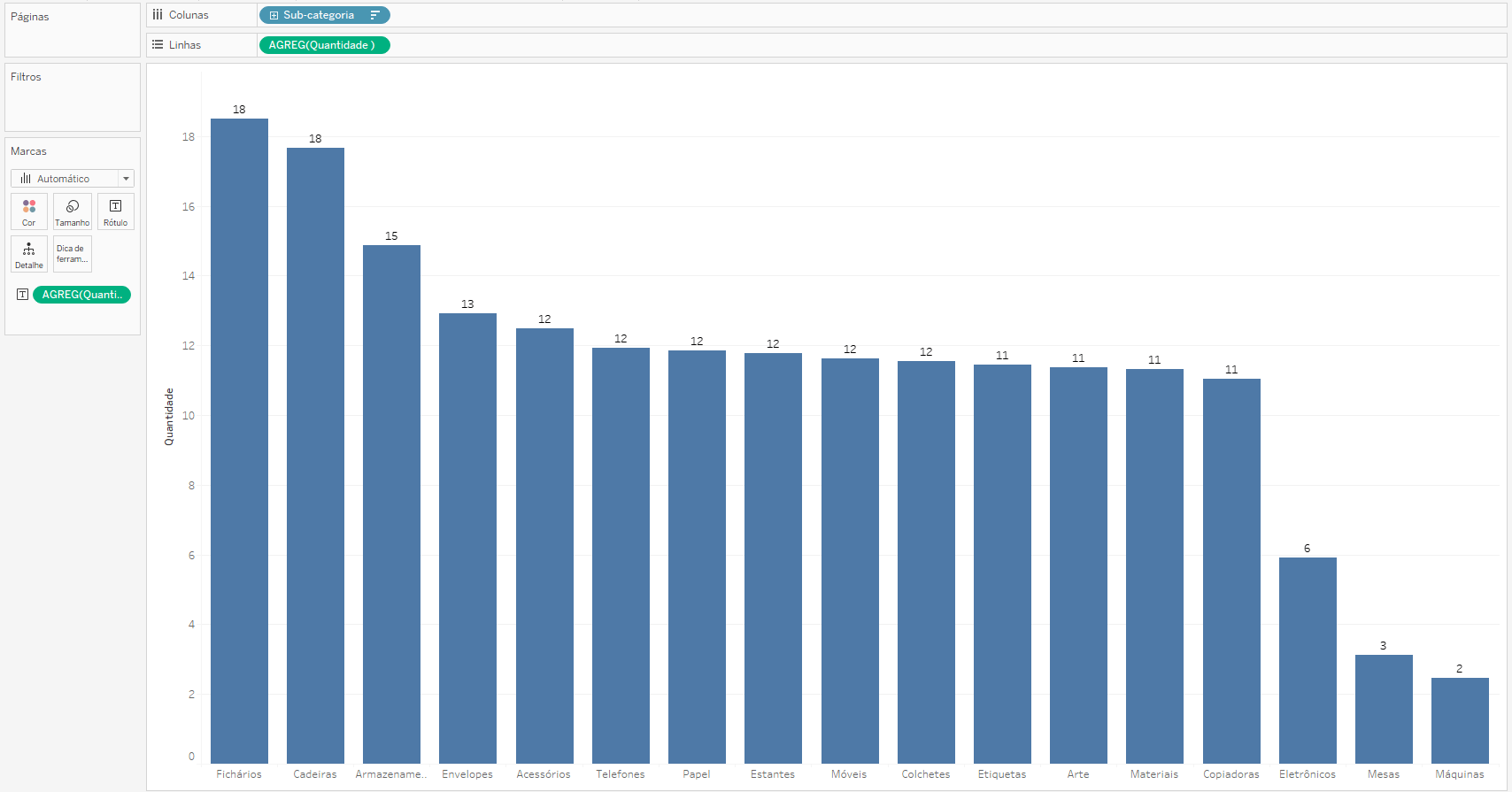Click the Linhas shelf rows icon

coord(158,45)
